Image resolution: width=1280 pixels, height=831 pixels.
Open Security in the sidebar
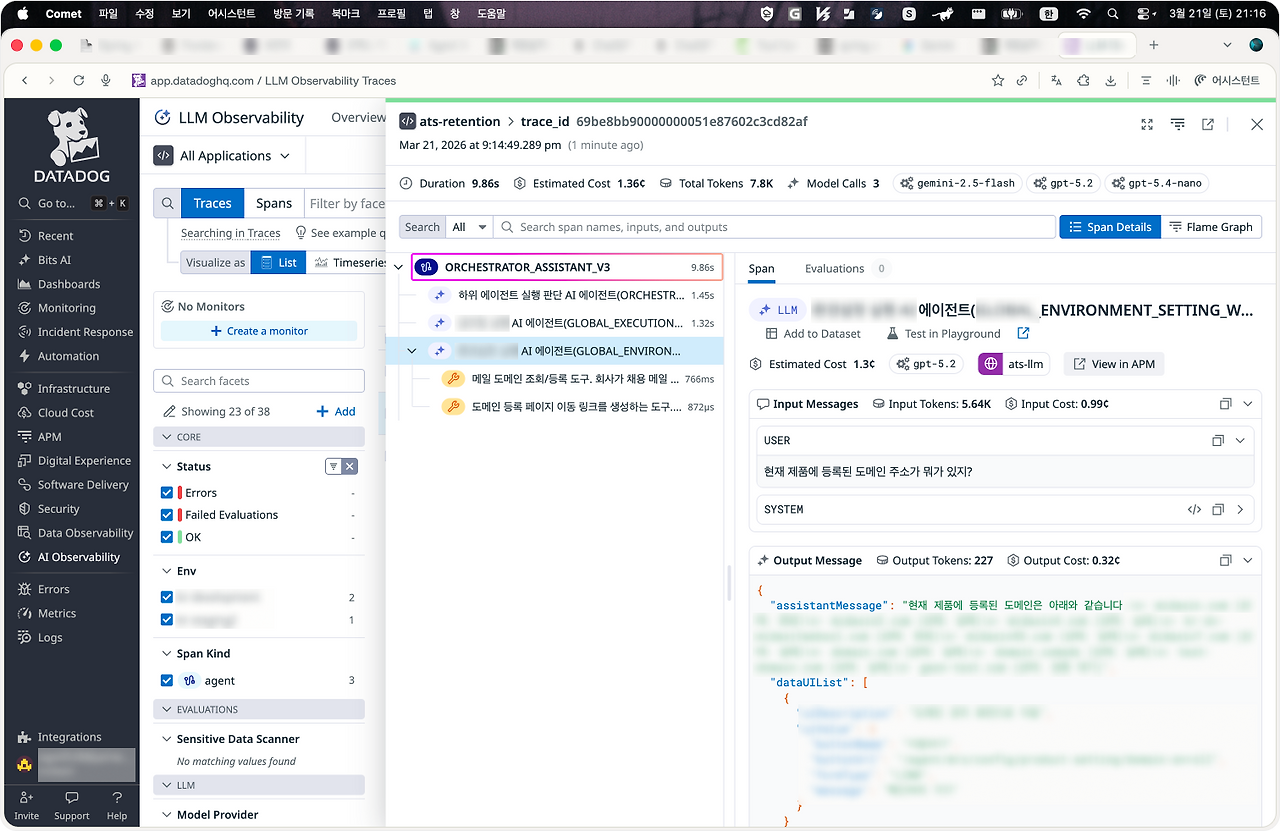(59, 508)
